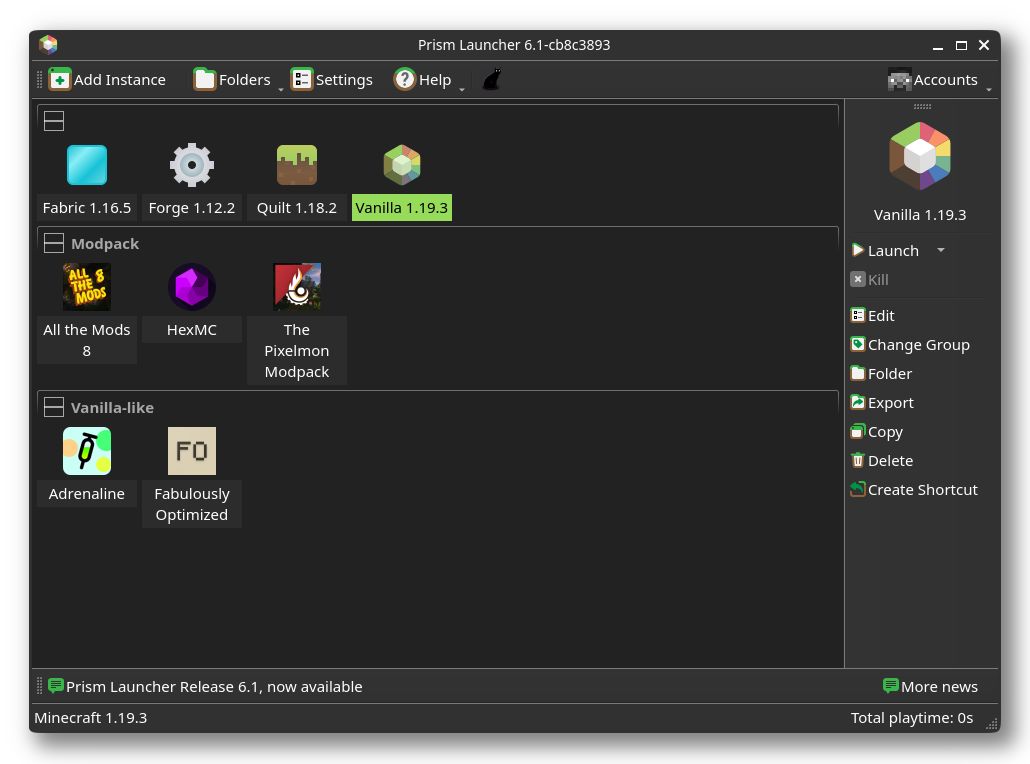The width and height of the screenshot is (1030, 764).
Task: Open the Help menu
Action: pyautogui.click(x=423, y=80)
